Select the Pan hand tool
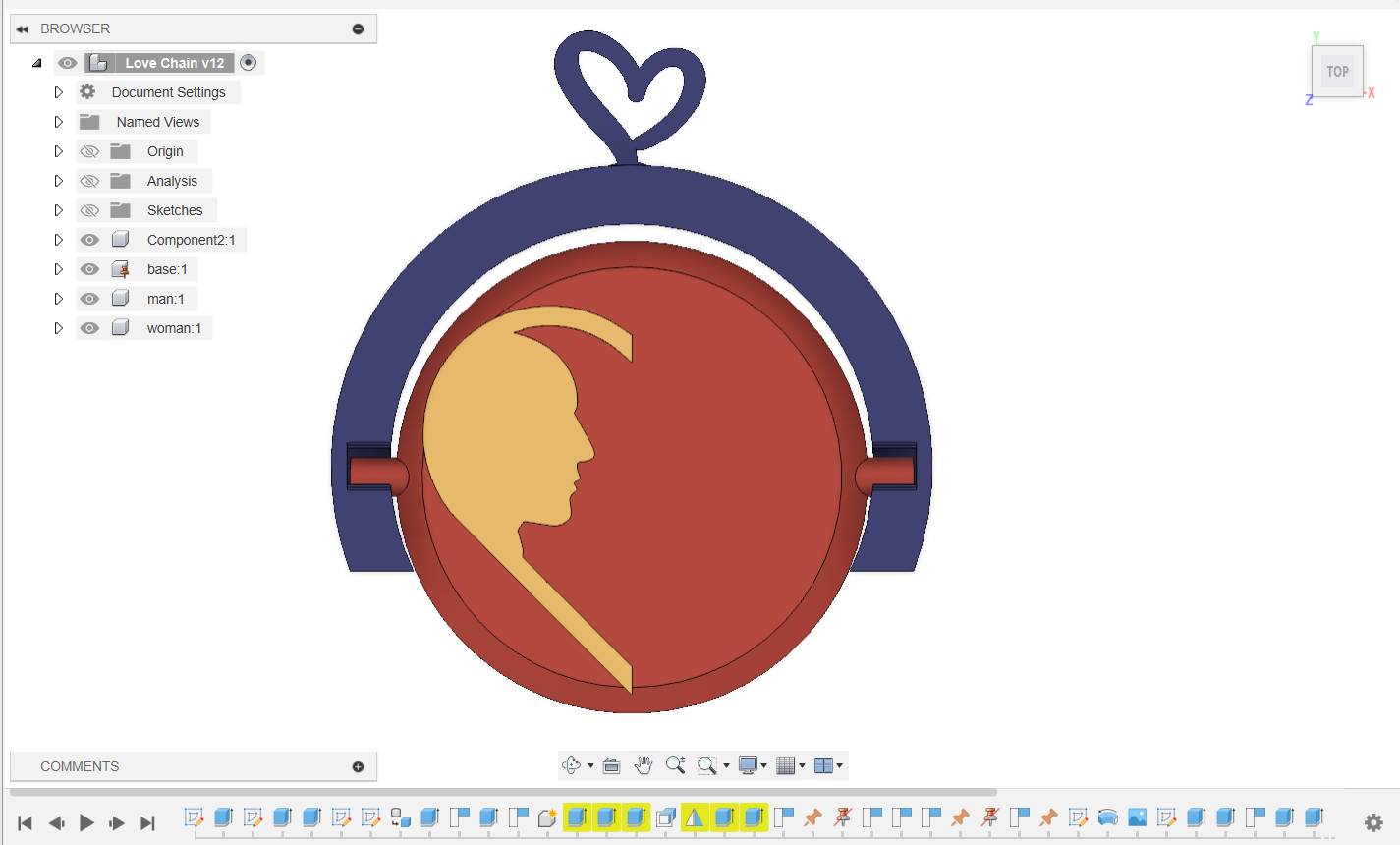This screenshot has width=1400, height=845. coord(644,765)
